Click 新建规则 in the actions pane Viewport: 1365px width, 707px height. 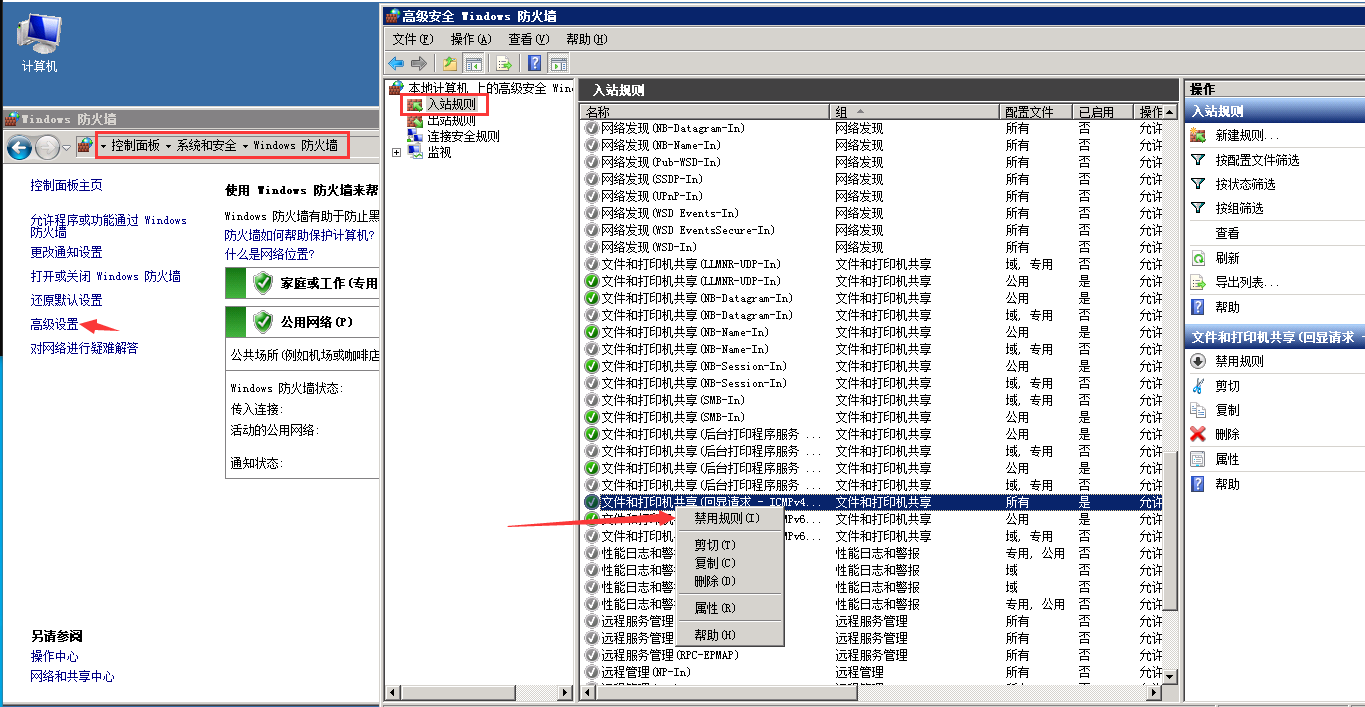(1246, 136)
